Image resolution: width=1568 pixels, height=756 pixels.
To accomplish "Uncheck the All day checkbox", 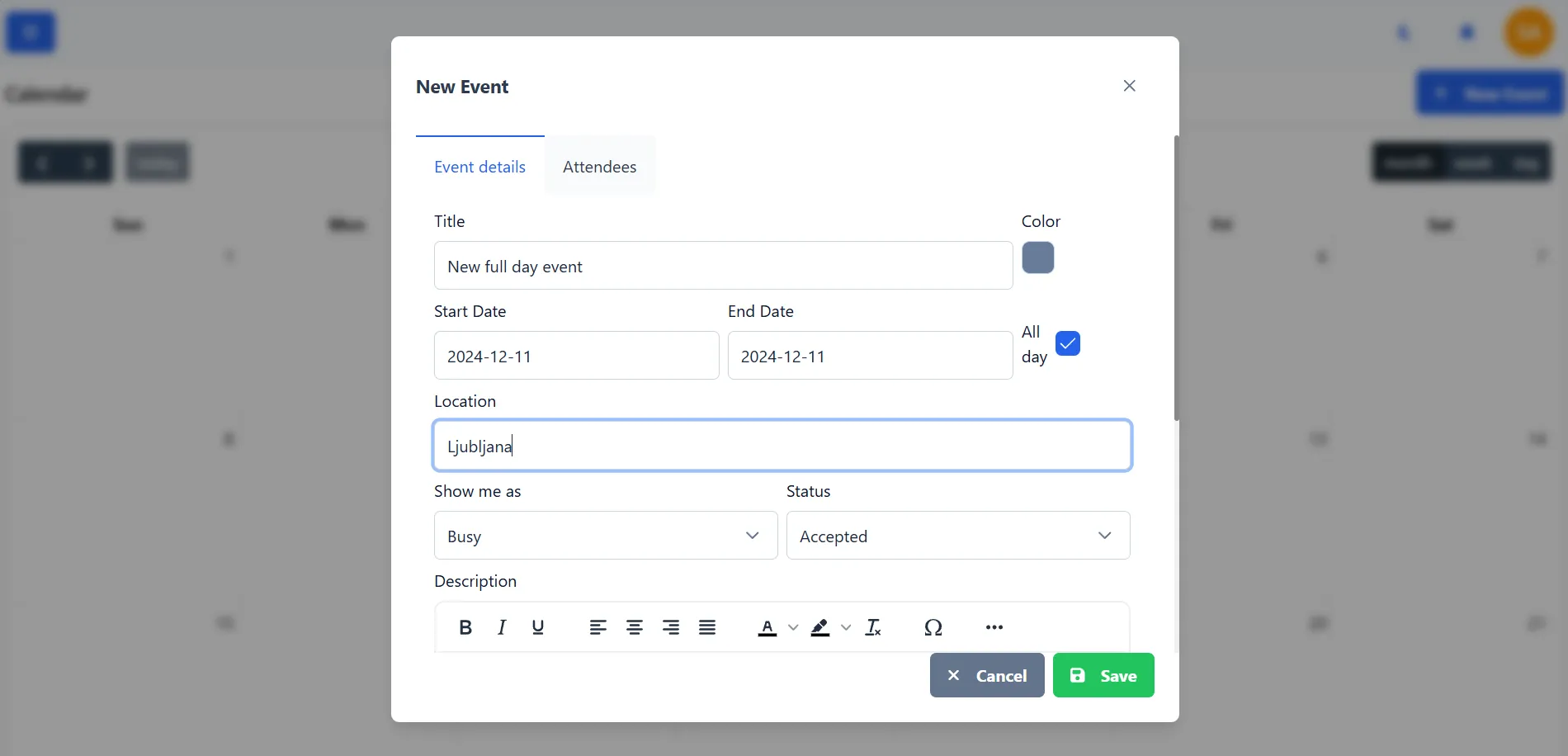I will (1068, 343).
